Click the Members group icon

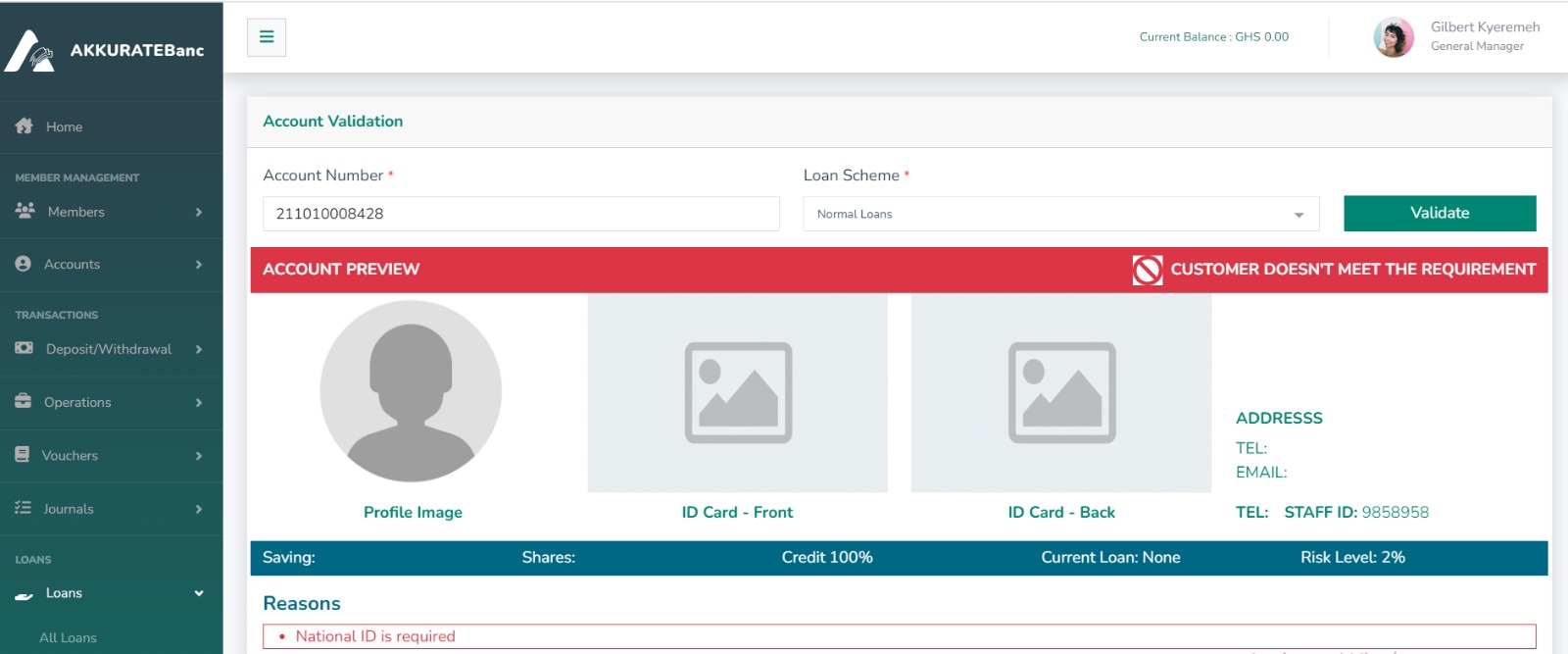point(25,211)
